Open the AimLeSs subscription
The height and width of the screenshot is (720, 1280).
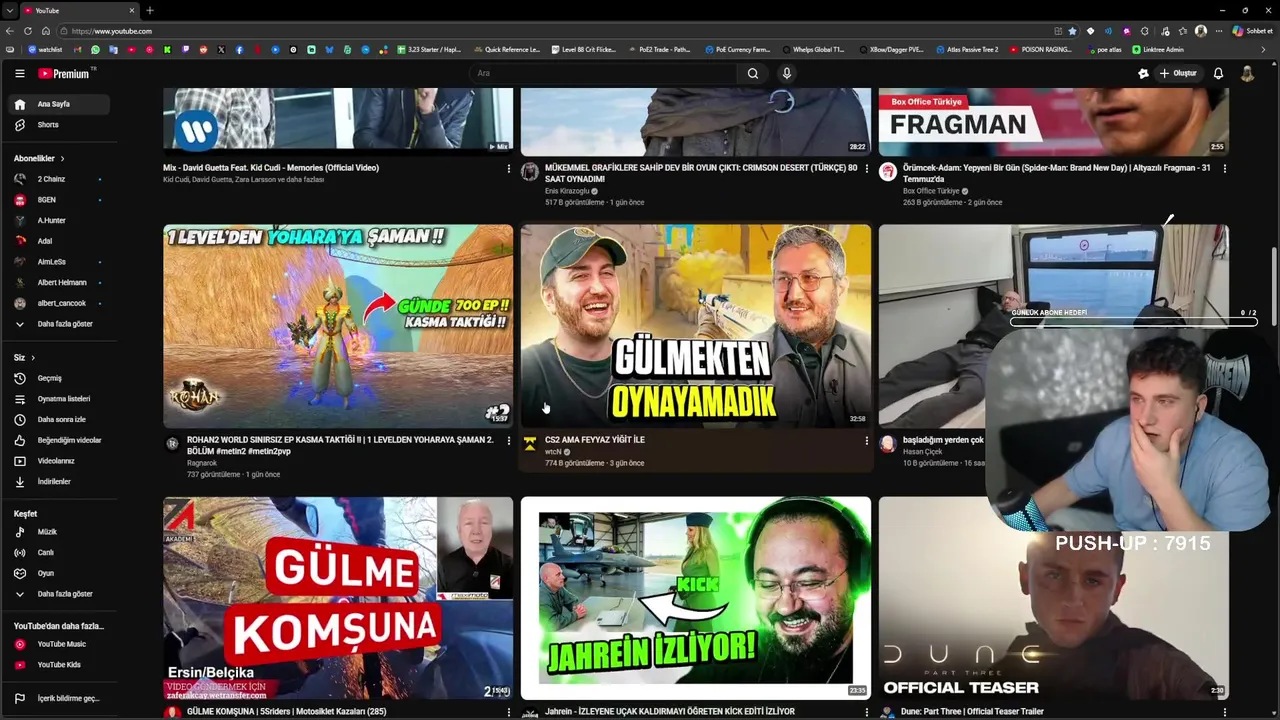point(60,262)
